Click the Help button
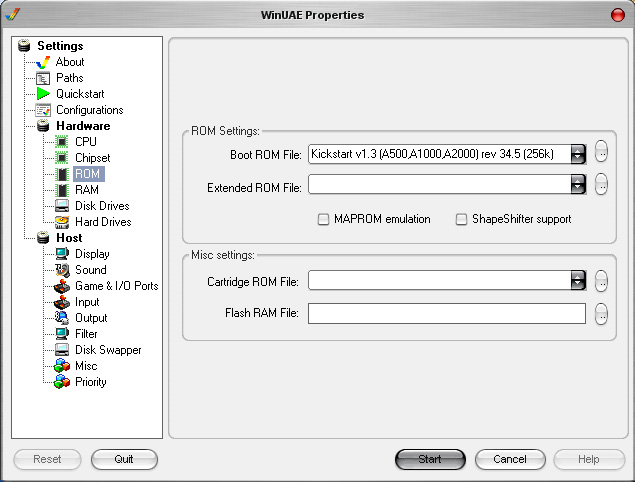 pos(589,459)
